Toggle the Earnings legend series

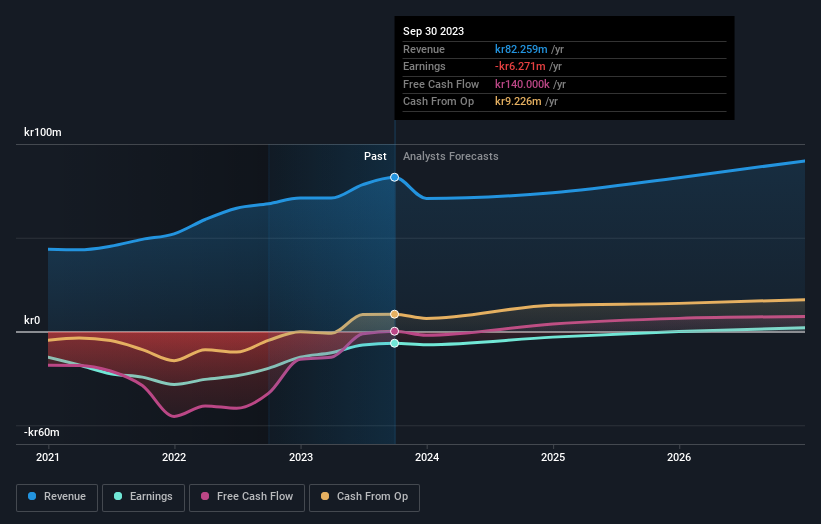coord(143,497)
